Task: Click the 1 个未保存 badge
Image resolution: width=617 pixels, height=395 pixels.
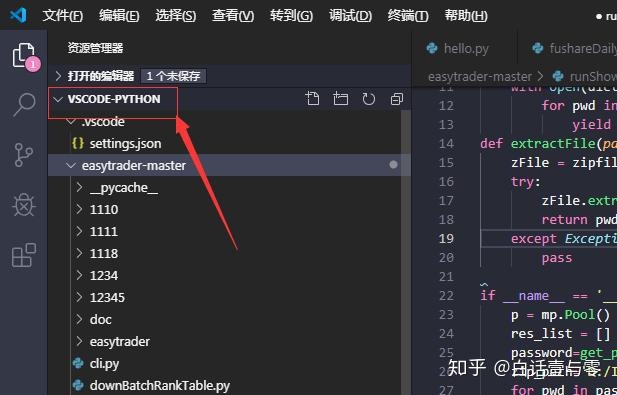Action: tap(173, 76)
